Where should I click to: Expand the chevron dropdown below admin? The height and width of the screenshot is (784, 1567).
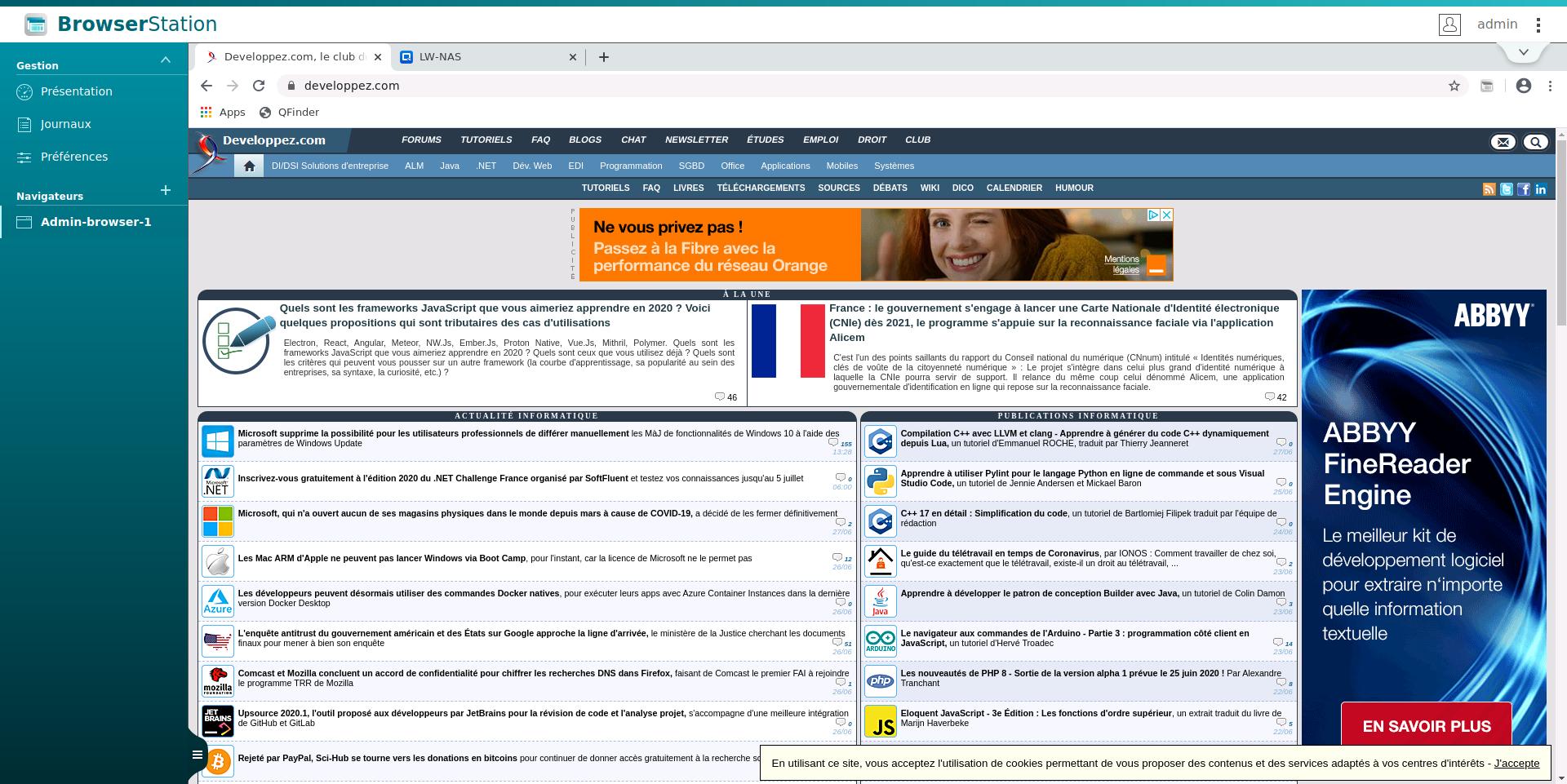(x=1523, y=52)
